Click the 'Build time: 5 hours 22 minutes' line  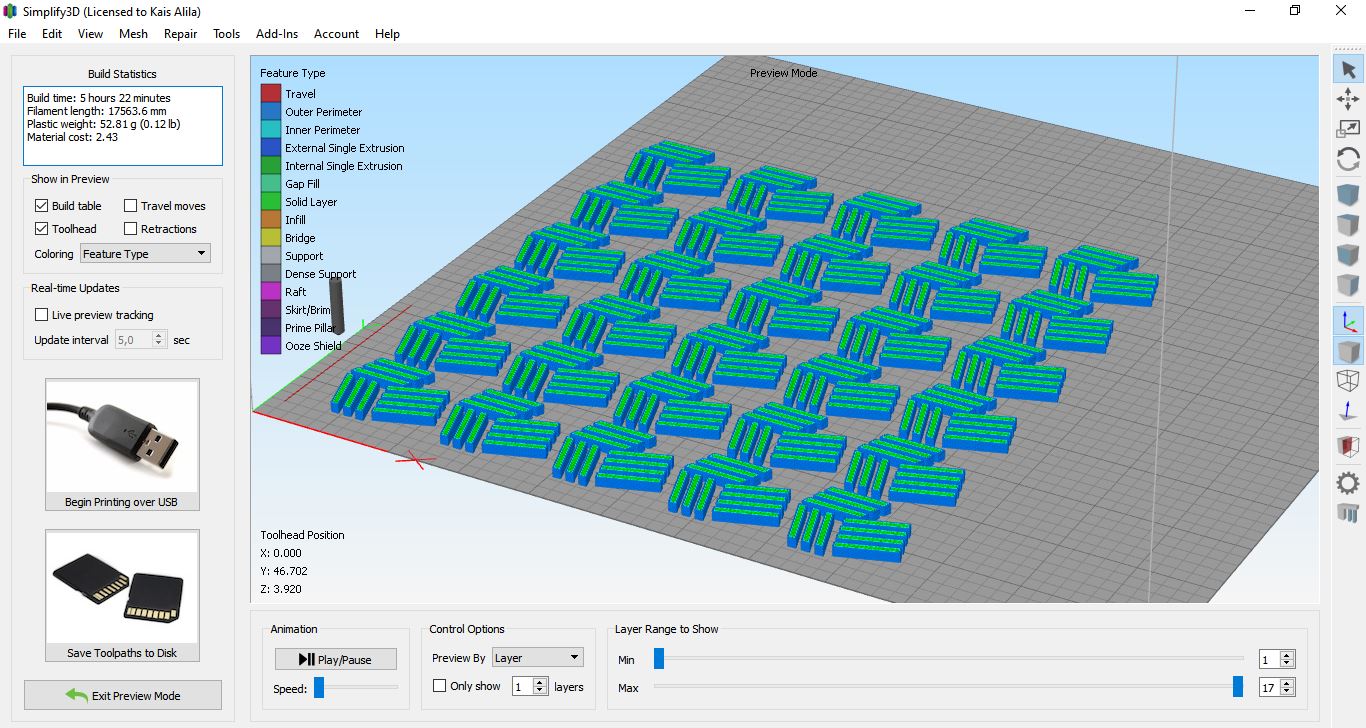point(99,98)
